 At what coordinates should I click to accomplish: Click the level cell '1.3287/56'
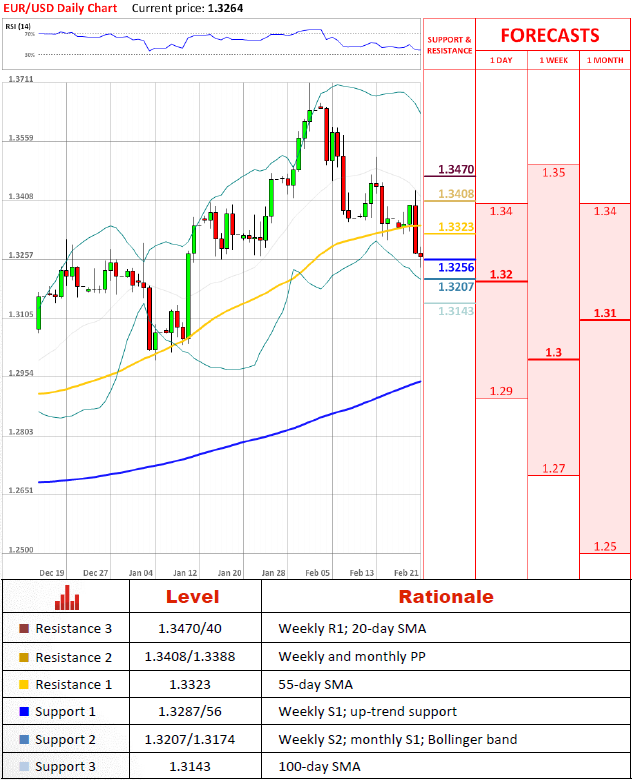[x=190, y=712]
